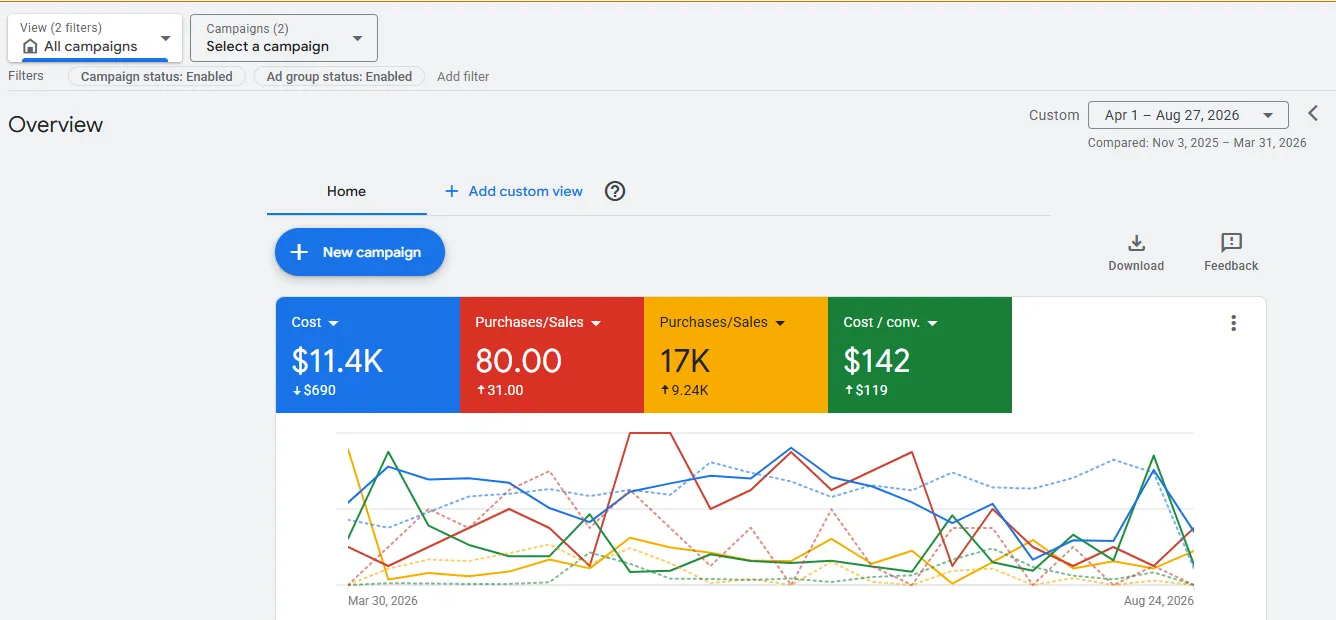Download the overview report
Viewport: 1336px width, 620px height.
pos(1136,252)
